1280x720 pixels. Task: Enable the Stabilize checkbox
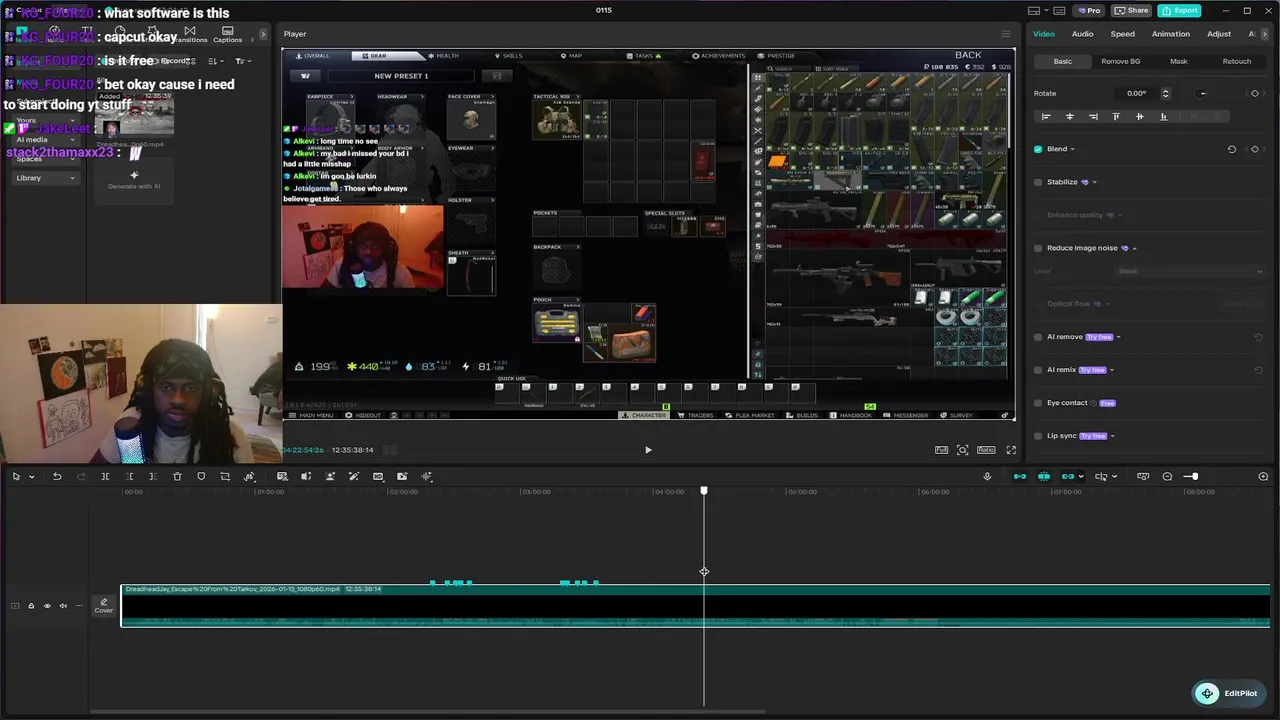click(x=1038, y=182)
